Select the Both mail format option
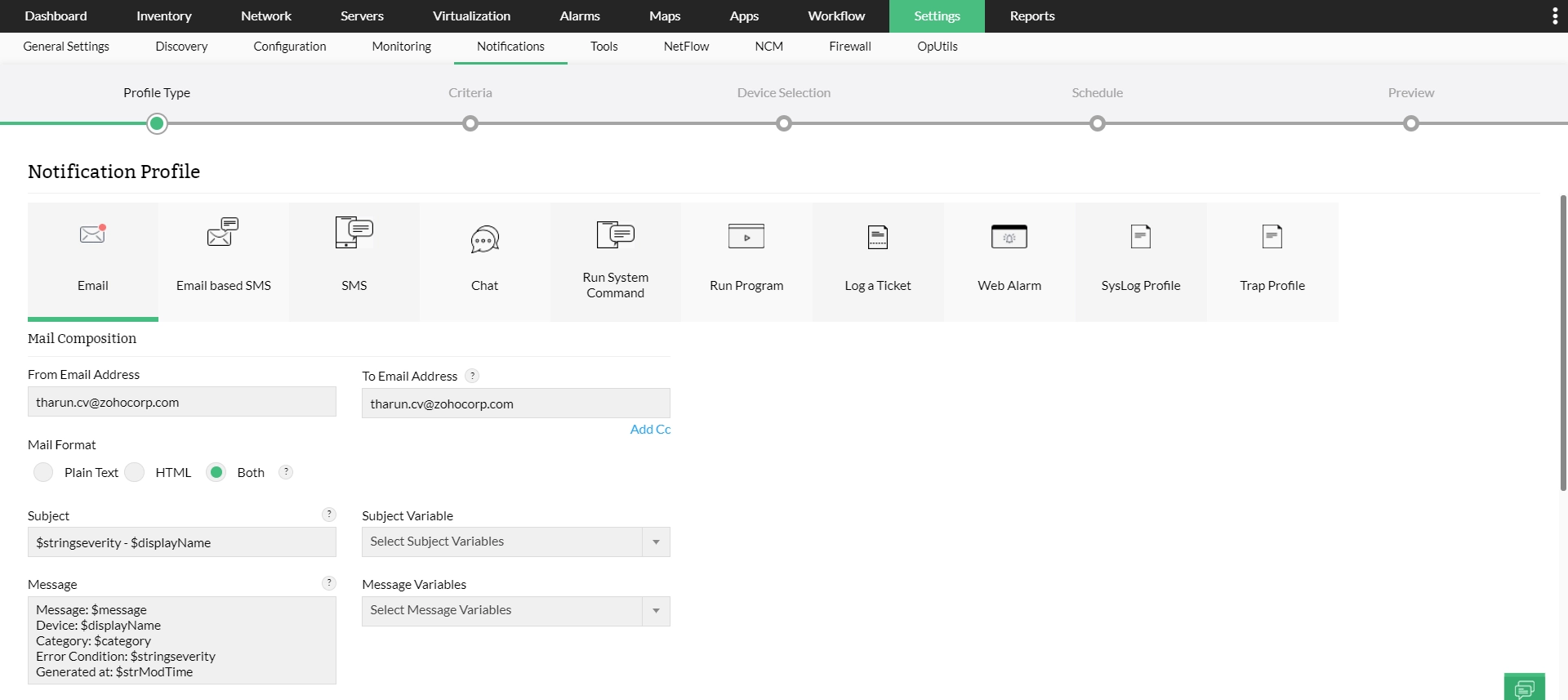 [x=216, y=472]
